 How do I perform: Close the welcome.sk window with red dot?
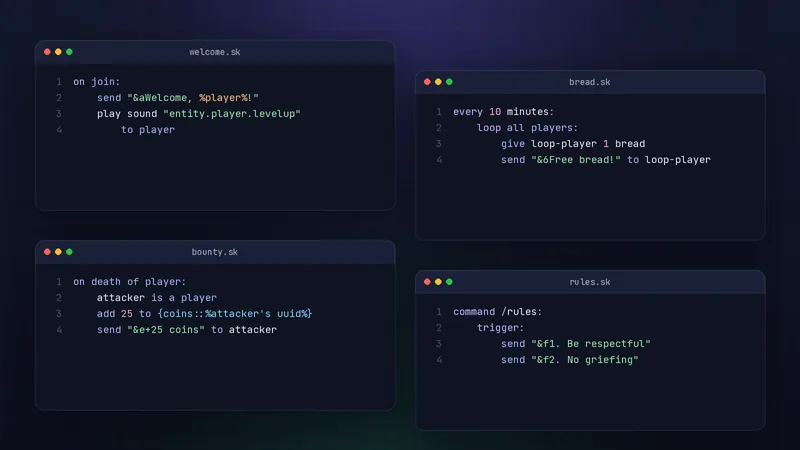point(47,52)
